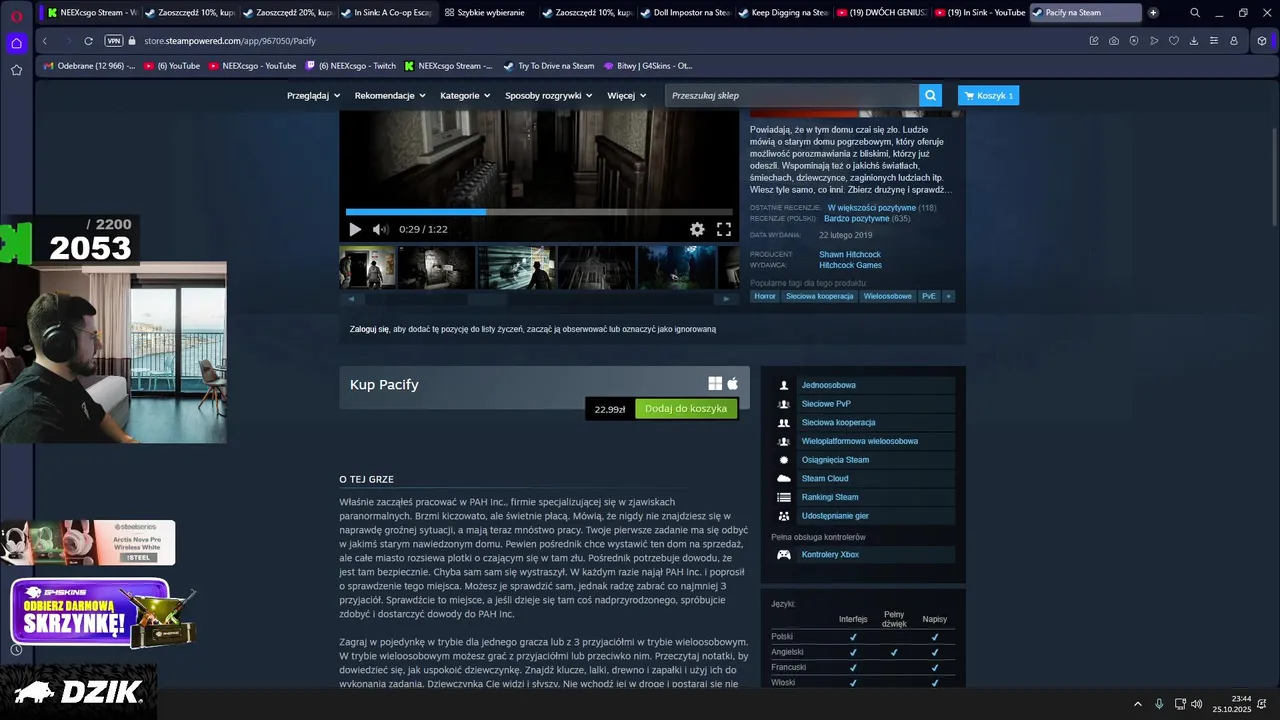The image size is (1280, 720).
Task: Select the first screenshot thumbnail
Action: (x=367, y=267)
